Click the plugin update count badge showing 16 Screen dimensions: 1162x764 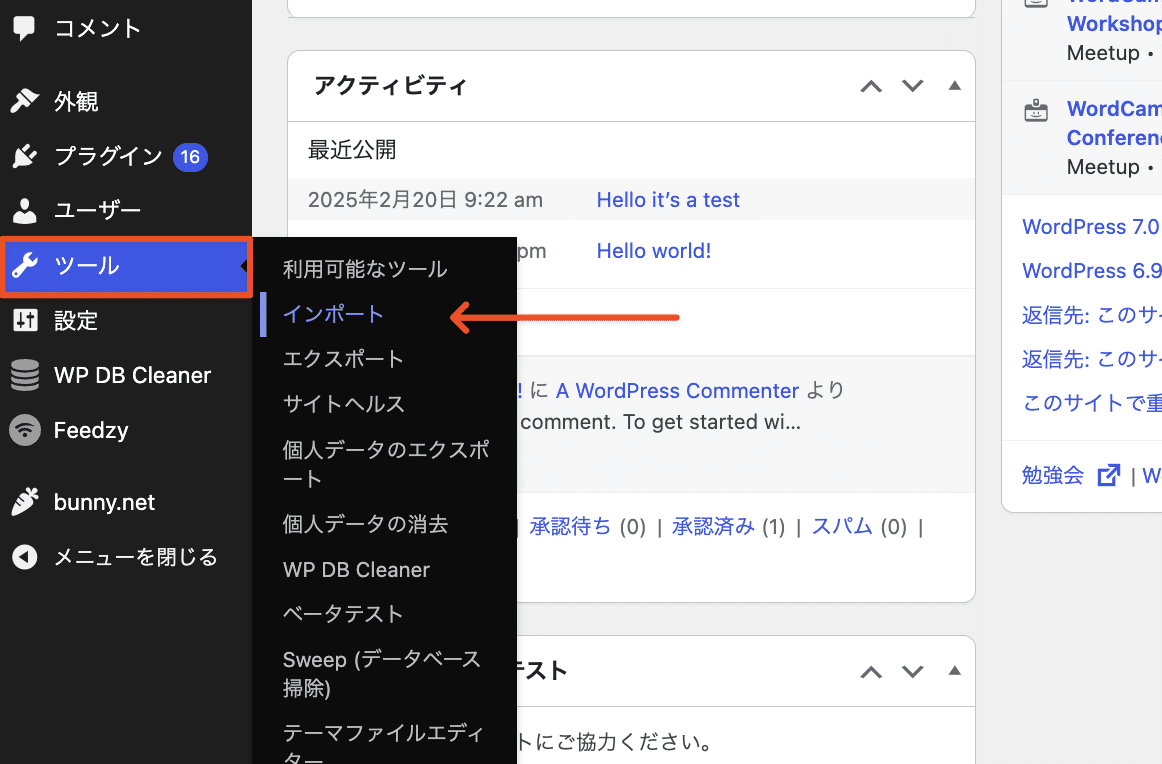pos(190,157)
